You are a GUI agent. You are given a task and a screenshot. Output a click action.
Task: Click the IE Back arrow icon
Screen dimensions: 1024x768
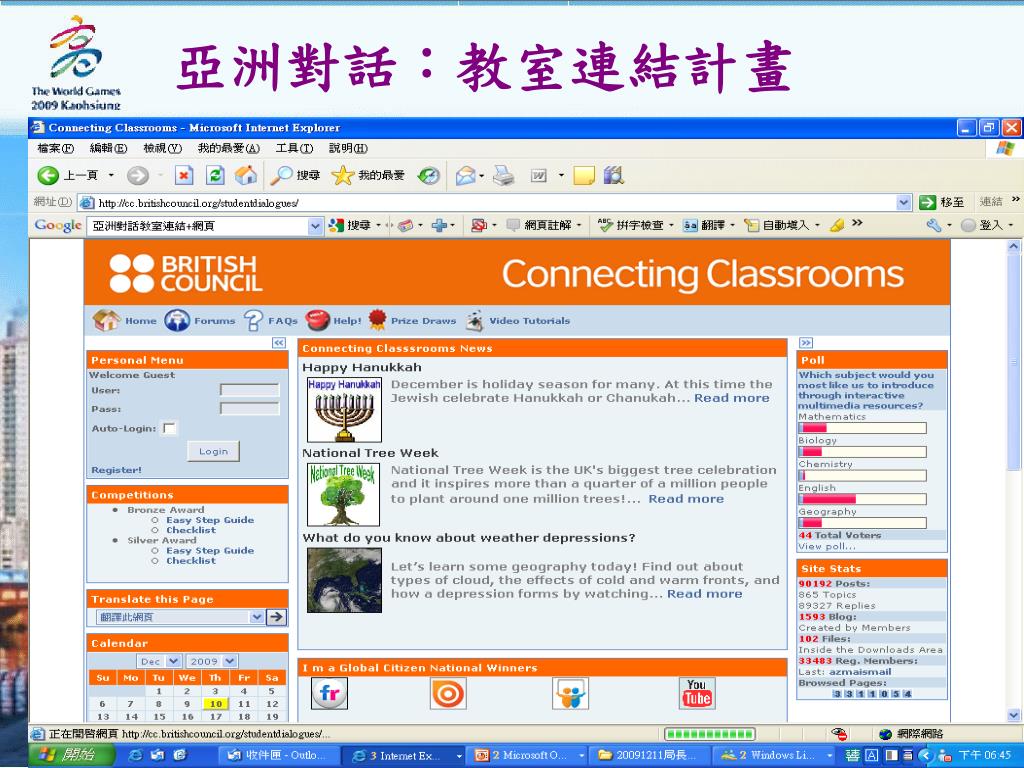48,175
